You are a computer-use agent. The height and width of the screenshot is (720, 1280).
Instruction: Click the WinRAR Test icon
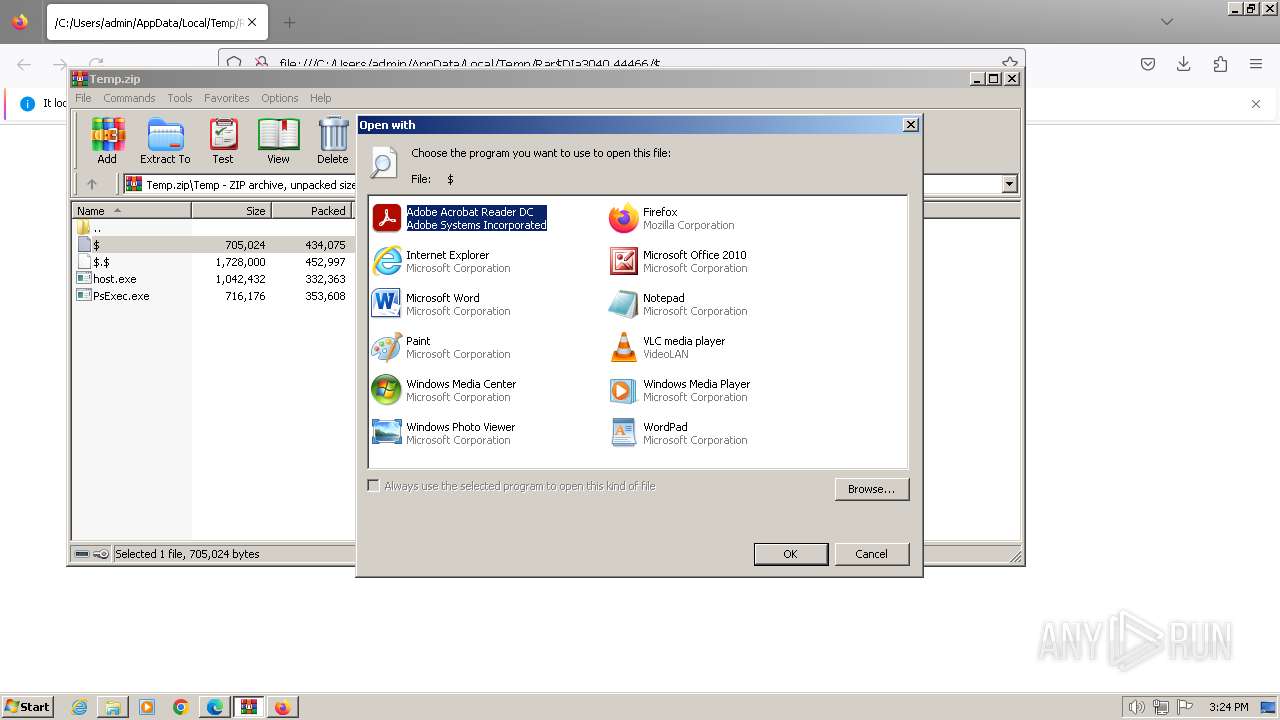point(222,141)
